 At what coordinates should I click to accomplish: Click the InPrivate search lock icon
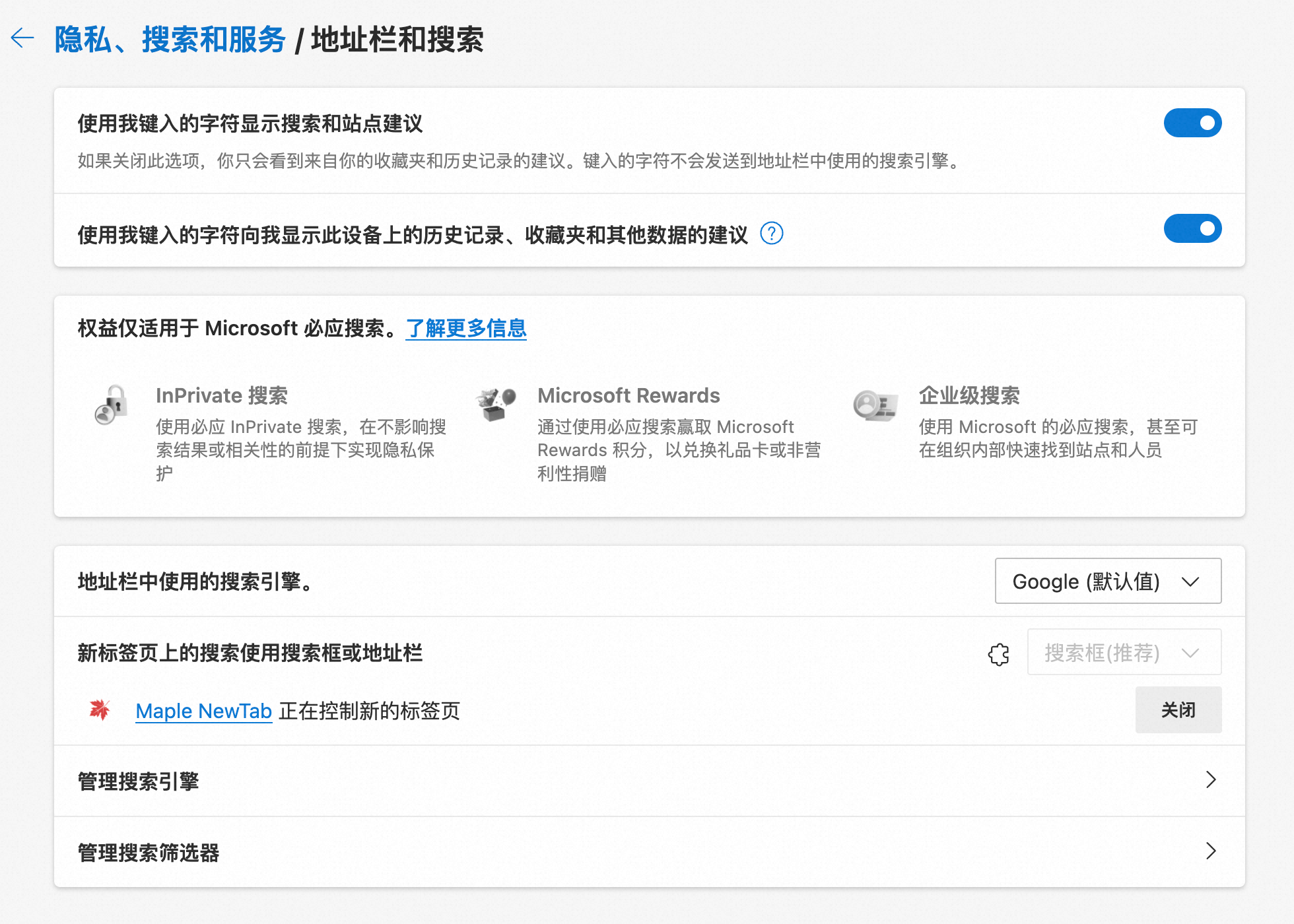click(112, 405)
